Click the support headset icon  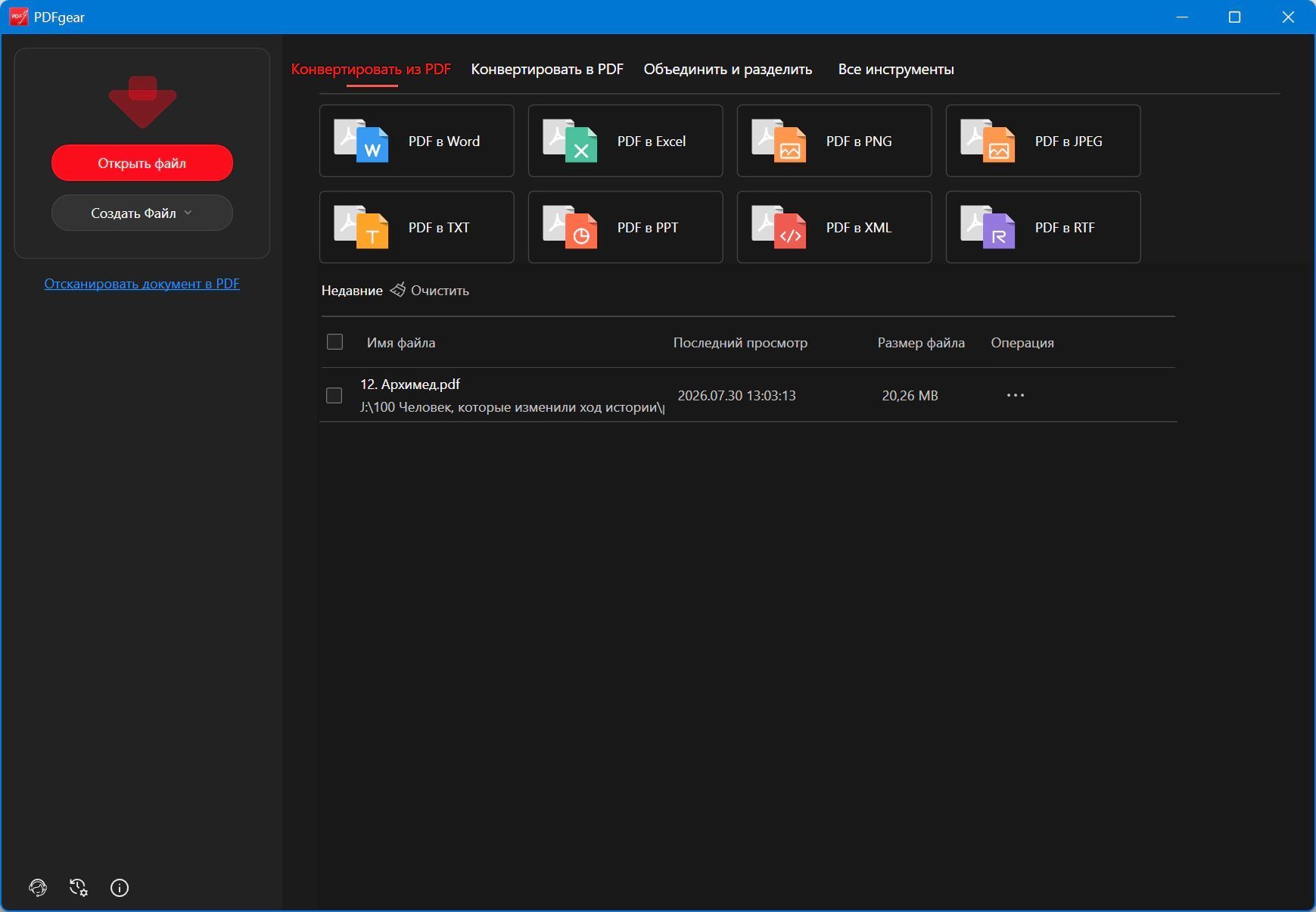pyautogui.click(x=38, y=888)
